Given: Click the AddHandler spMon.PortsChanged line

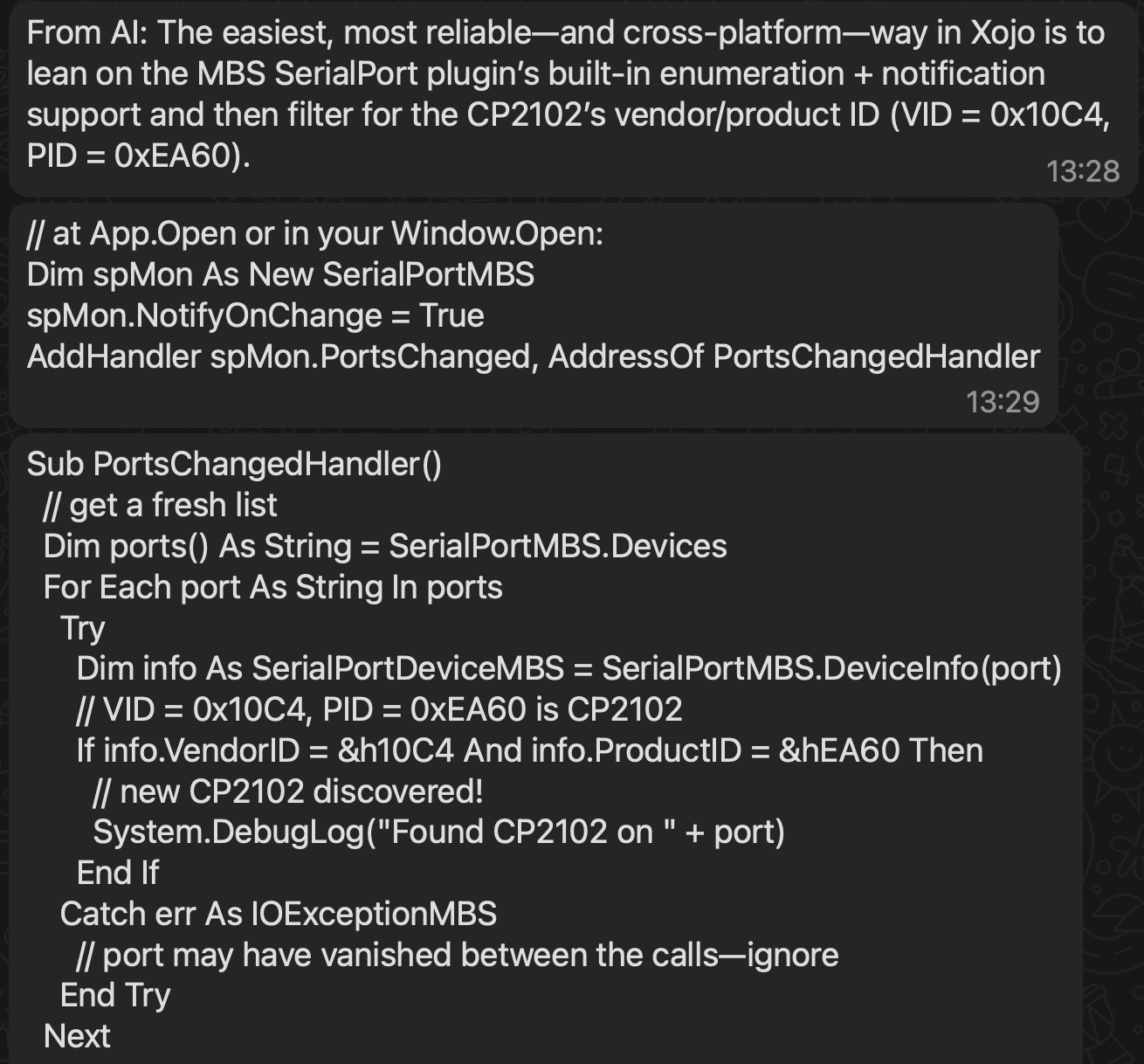Looking at the screenshot, I should tap(534, 356).
